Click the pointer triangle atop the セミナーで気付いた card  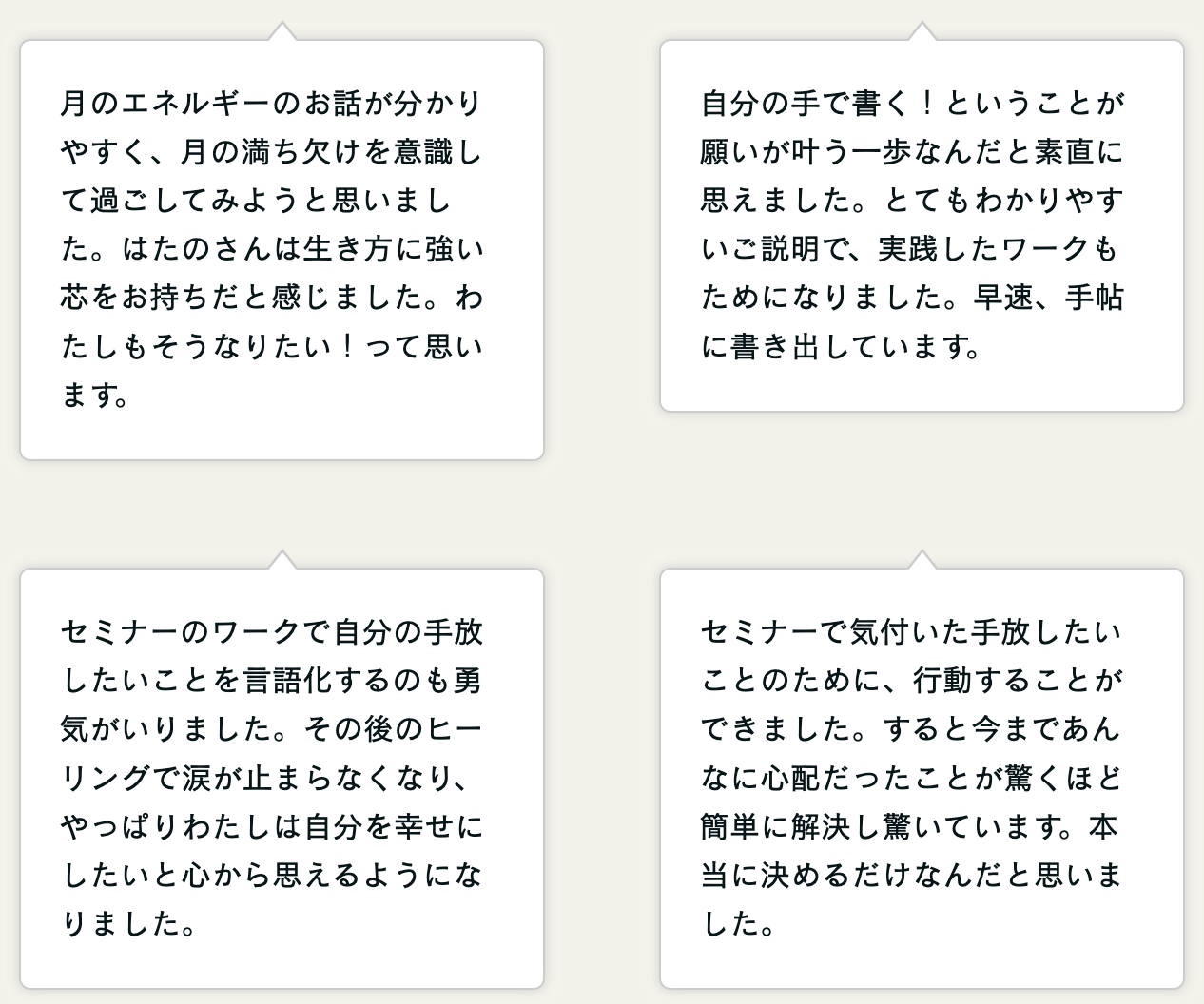tap(922, 561)
